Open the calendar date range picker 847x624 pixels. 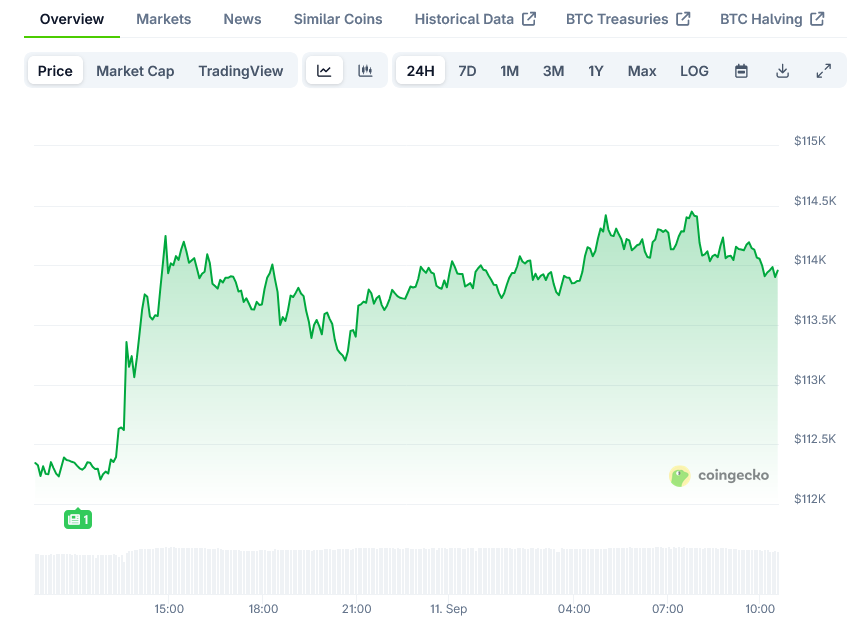tap(741, 71)
